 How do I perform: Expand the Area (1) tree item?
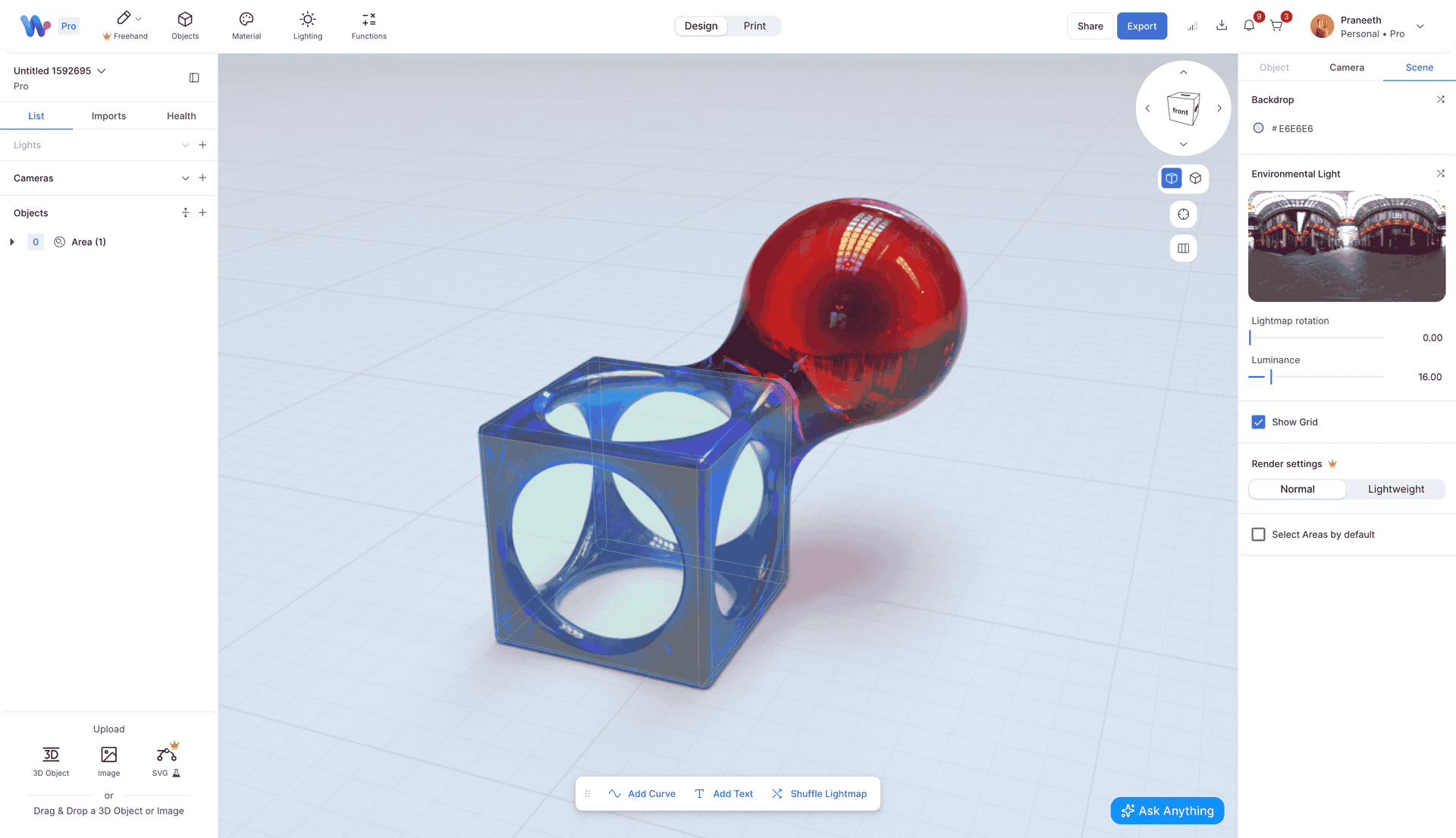coord(12,242)
